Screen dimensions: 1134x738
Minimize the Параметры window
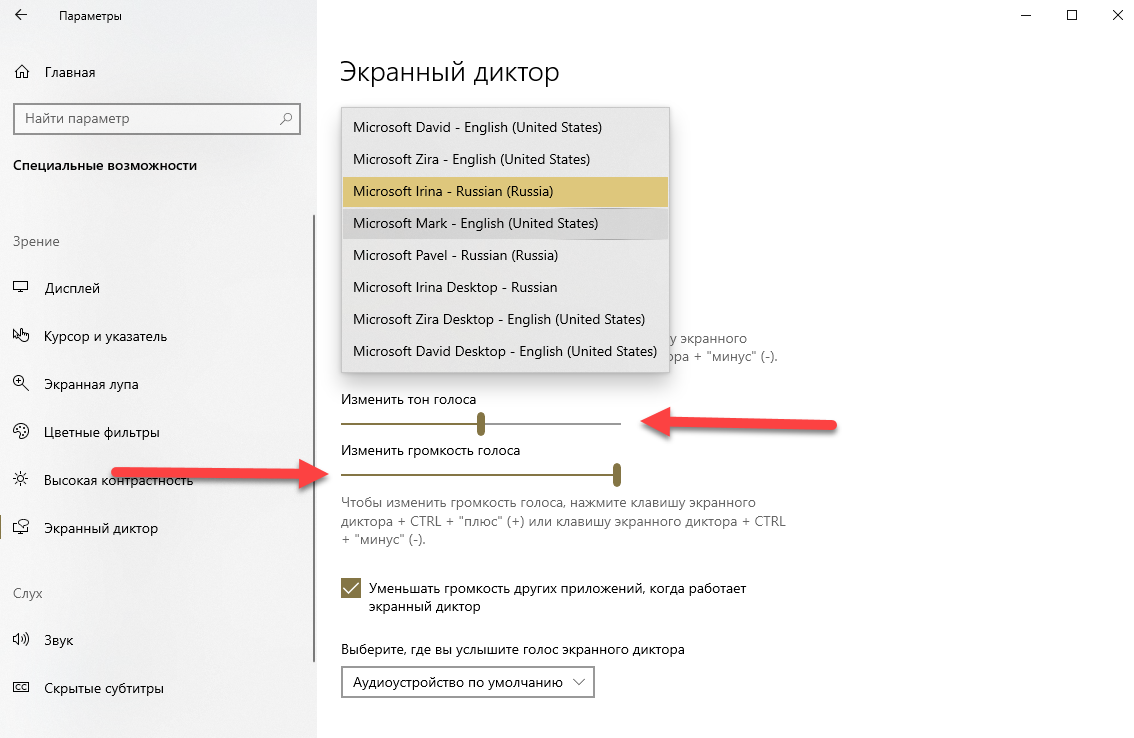coord(1026,15)
